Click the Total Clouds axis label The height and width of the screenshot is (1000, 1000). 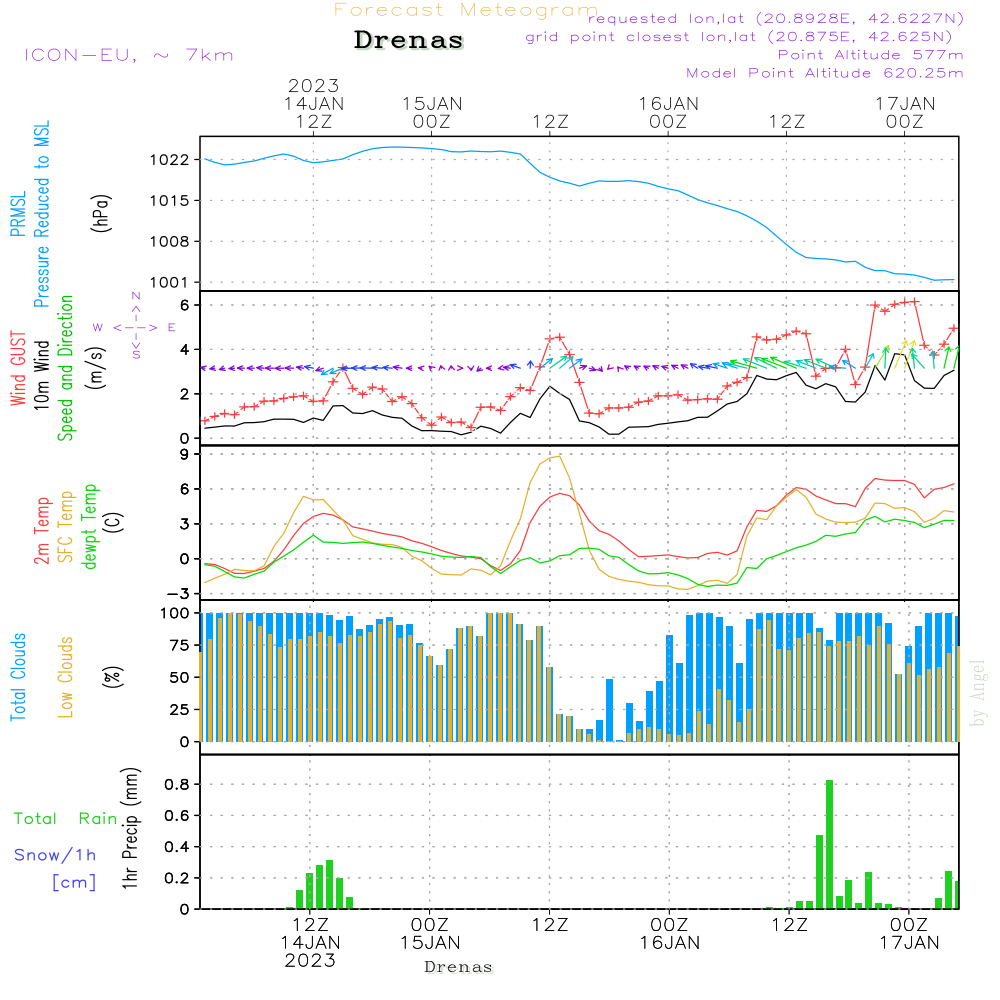point(19,677)
